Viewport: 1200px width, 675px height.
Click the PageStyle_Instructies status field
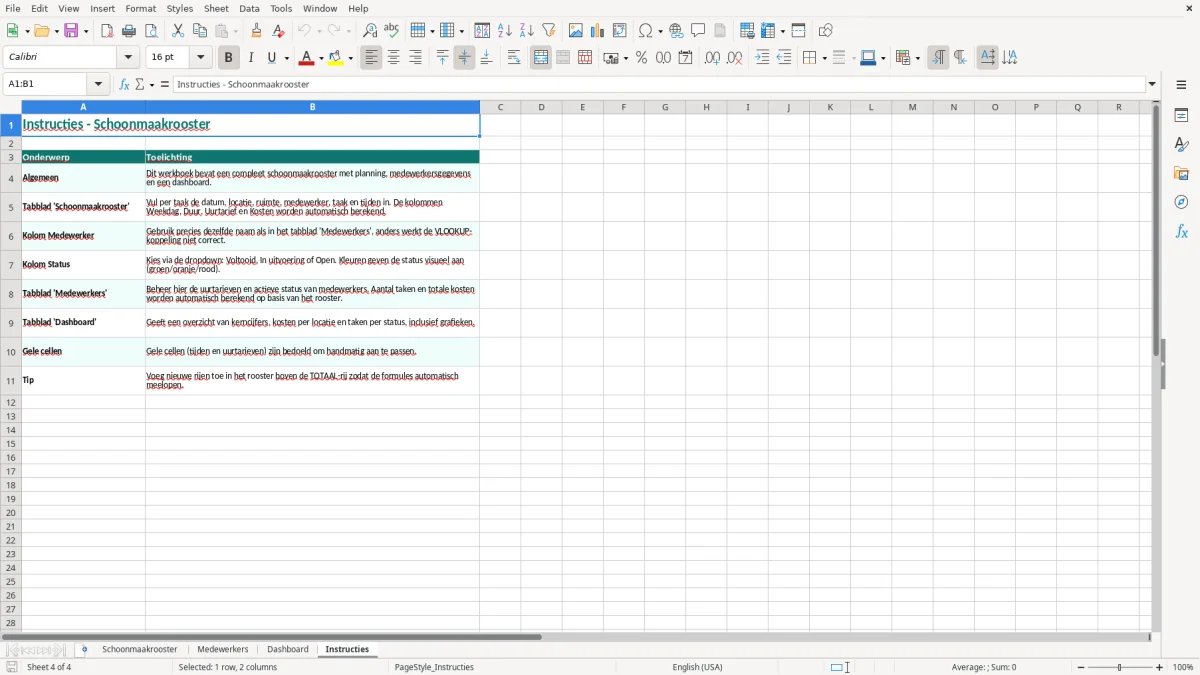pos(434,667)
